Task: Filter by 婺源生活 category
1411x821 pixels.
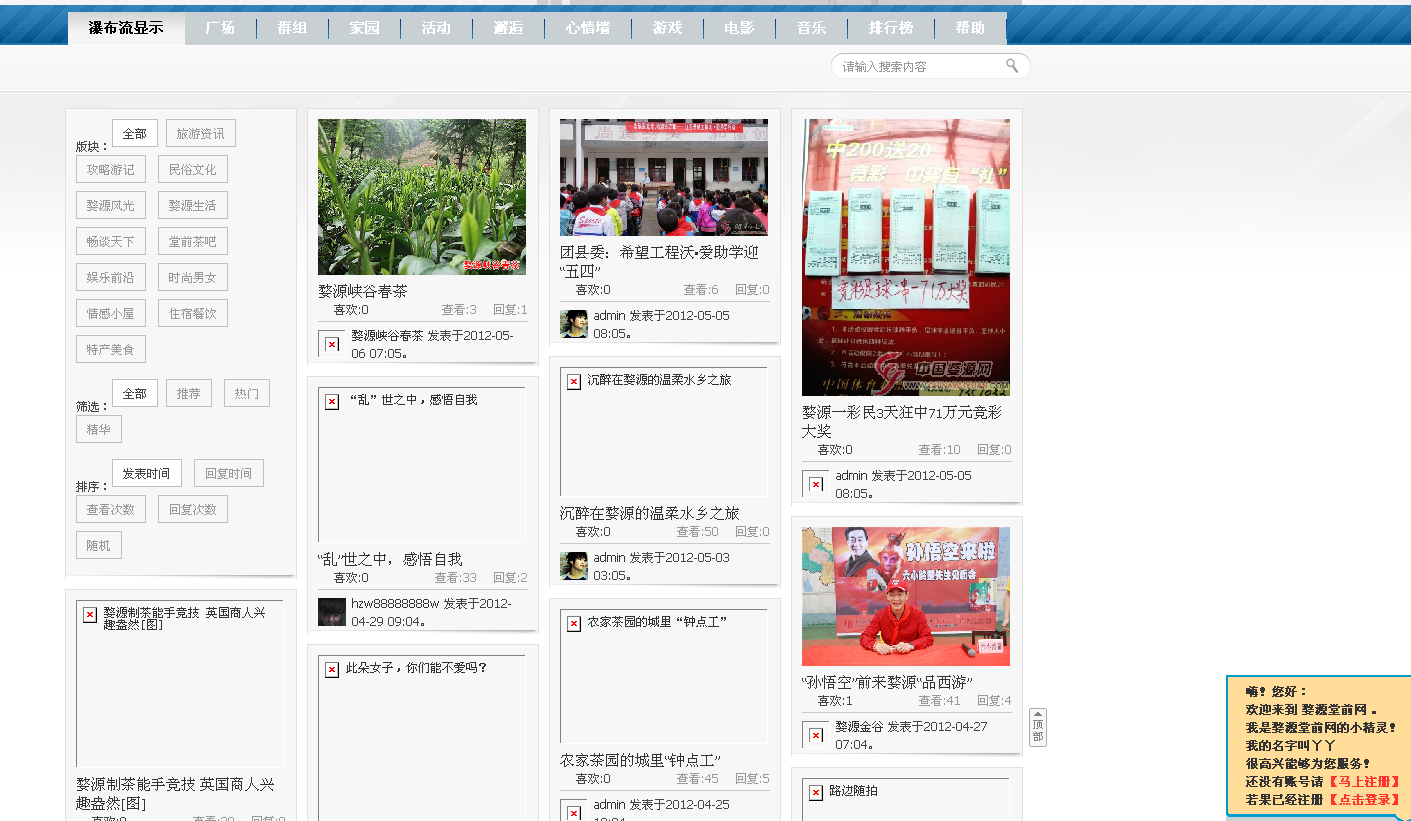Action: 193,205
